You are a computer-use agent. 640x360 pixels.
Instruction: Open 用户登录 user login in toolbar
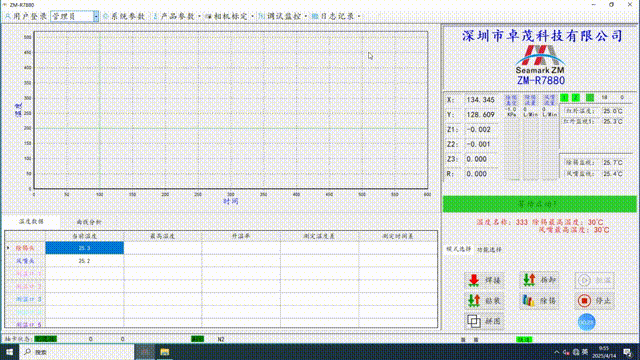coord(26,16)
